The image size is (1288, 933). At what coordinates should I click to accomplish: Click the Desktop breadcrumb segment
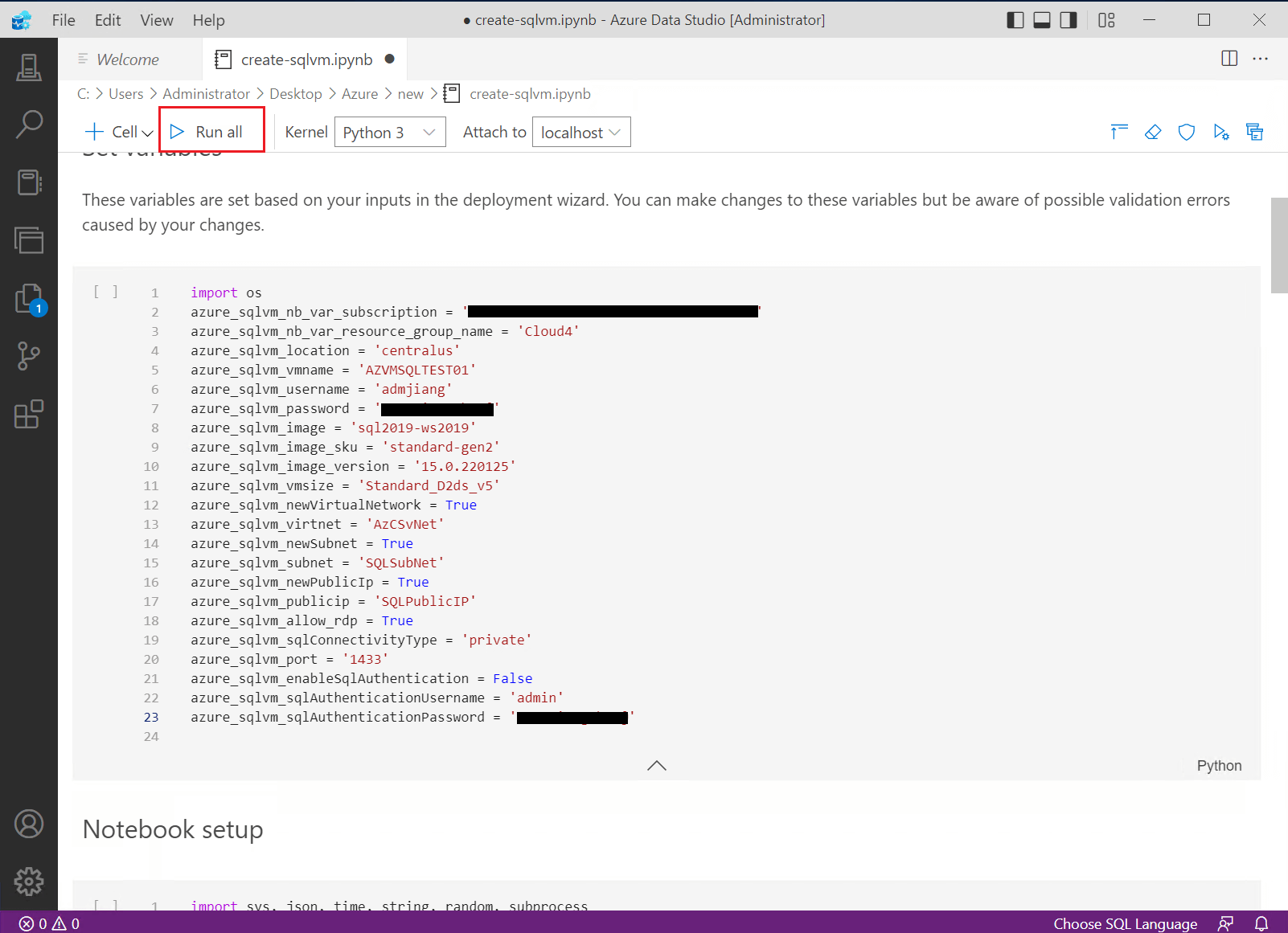click(296, 94)
